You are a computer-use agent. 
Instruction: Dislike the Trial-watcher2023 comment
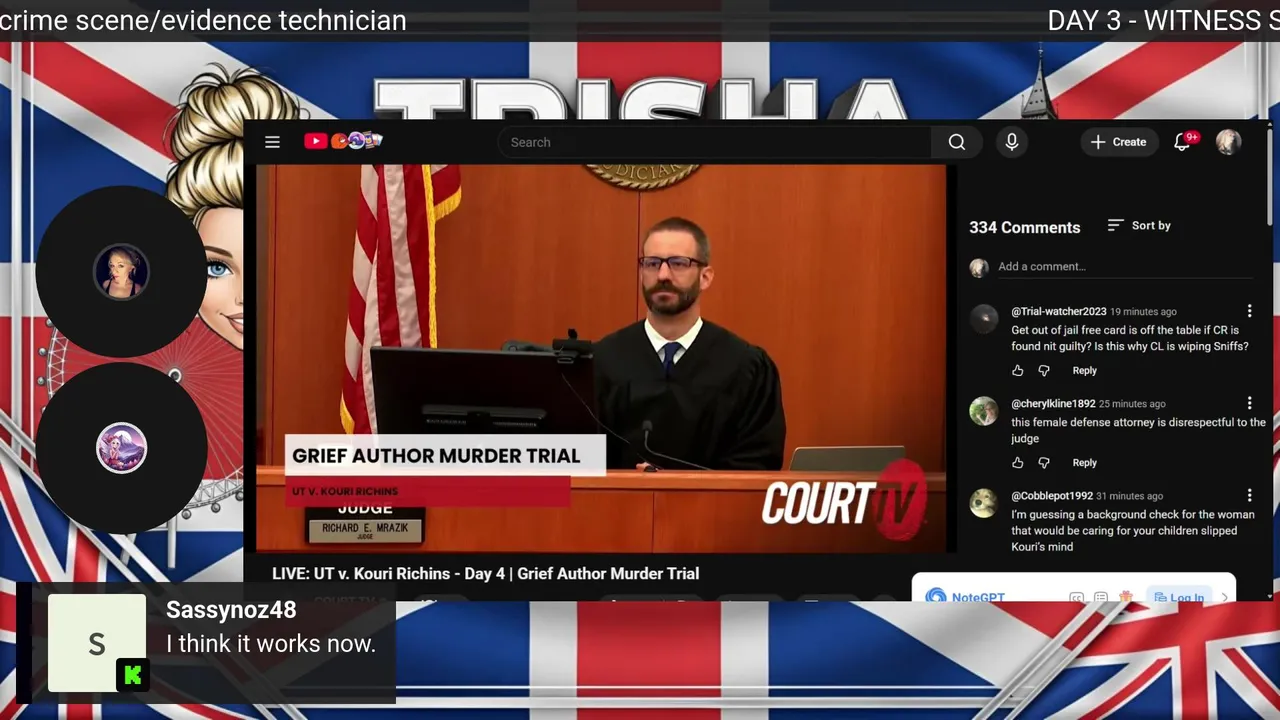pos(1044,371)
